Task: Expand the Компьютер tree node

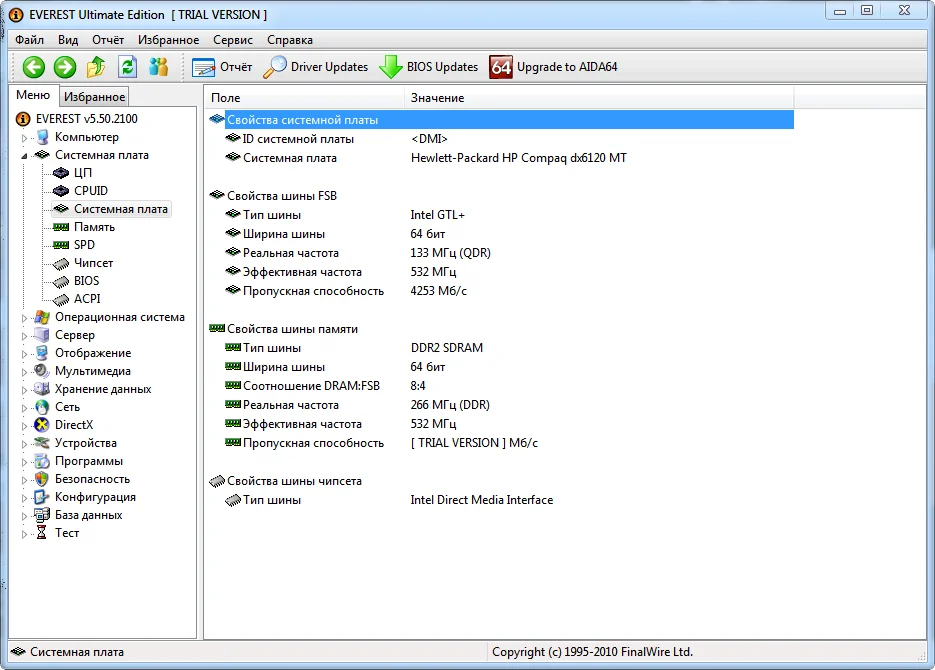Action: click(x=25, y=138)
